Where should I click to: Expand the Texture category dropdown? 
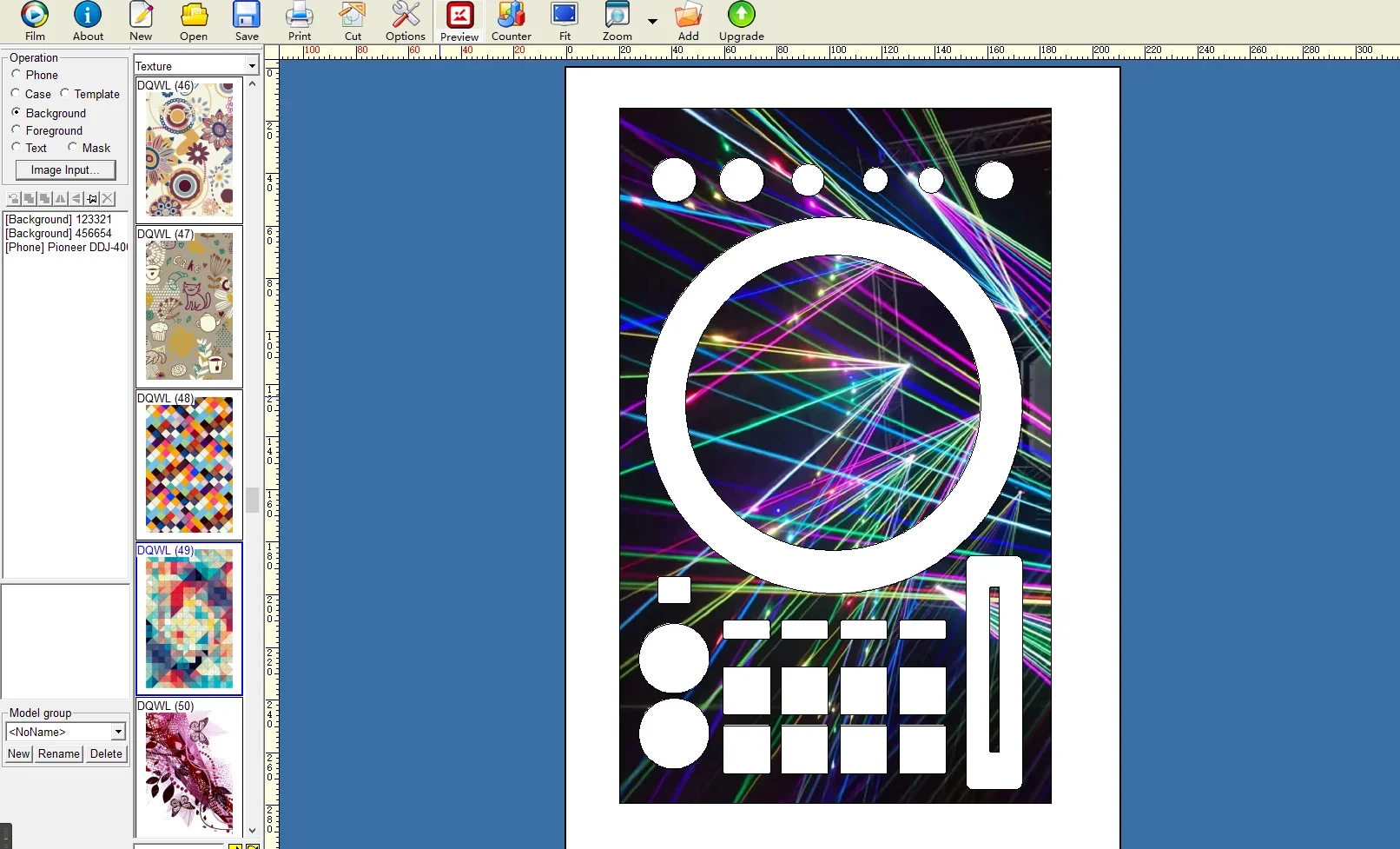point(252,66)
